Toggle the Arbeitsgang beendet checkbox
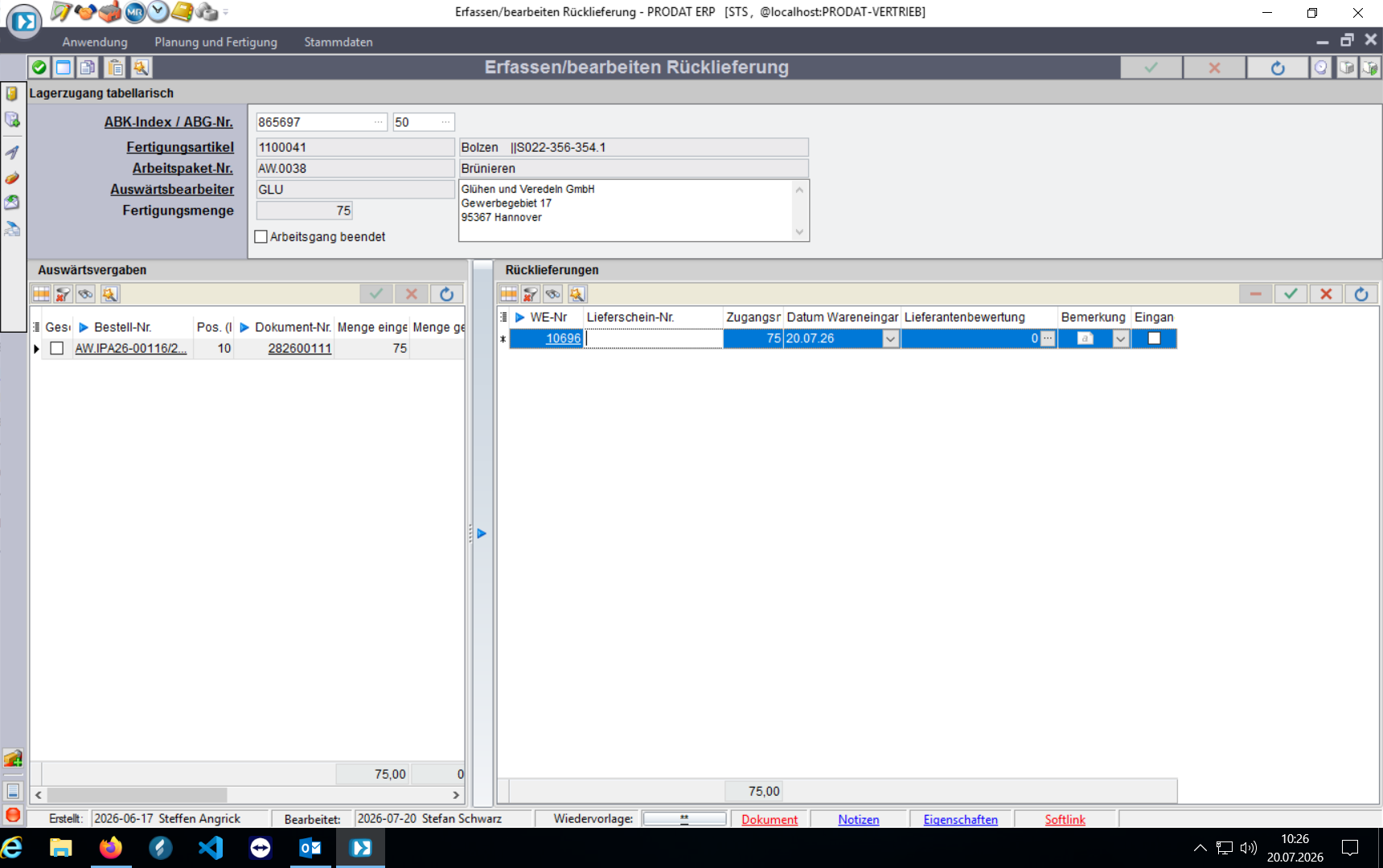Viewport: 1383px width, 868px height. pos(261,237)
